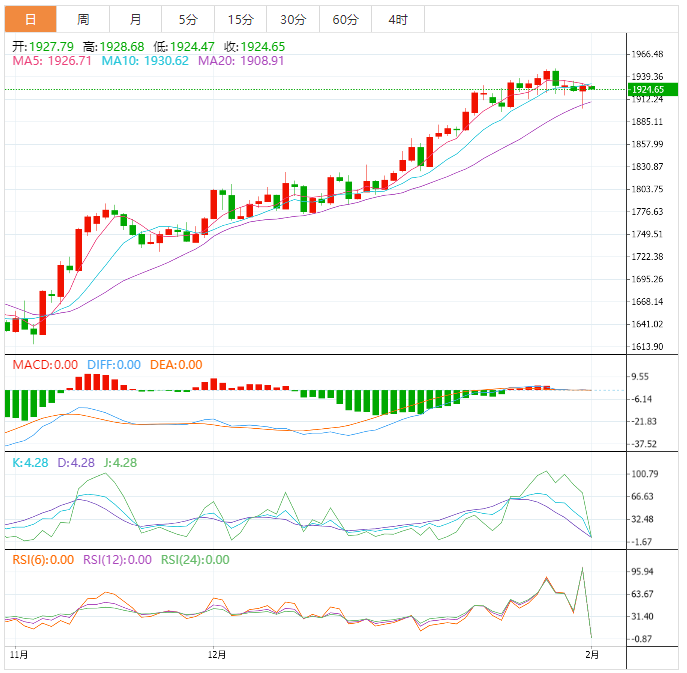This screenshot has height=673, width=687.
Task: Click the DIFF indicator value label
Action: (x=113, y=365)
